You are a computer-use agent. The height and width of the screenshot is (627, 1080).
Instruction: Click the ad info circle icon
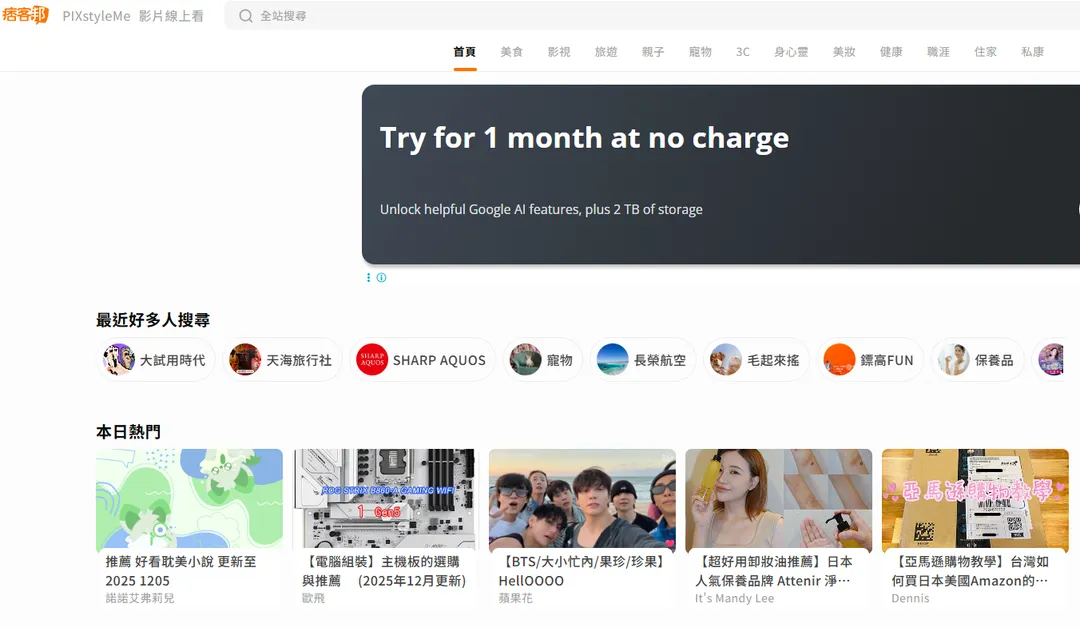(x=382, y=278)
